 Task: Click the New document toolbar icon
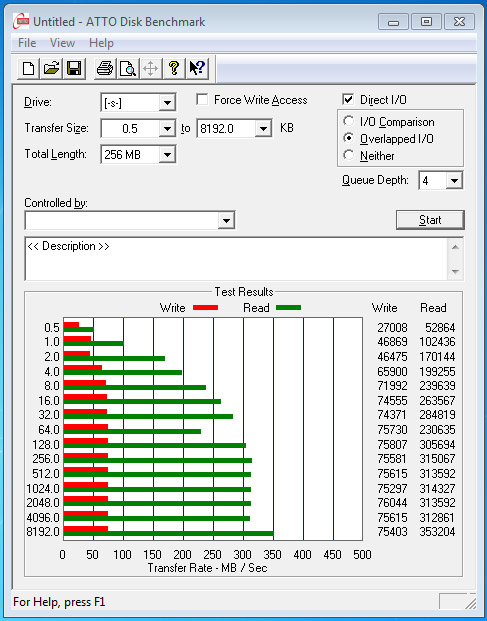click(29, 68)
